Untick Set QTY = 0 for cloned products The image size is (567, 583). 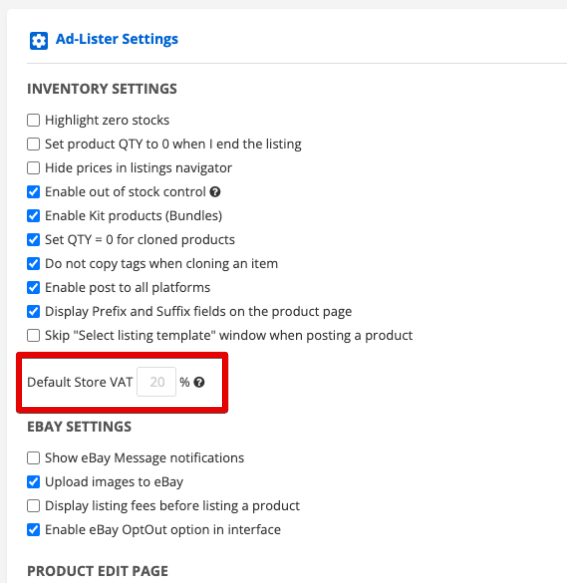(x=33, y=239)
